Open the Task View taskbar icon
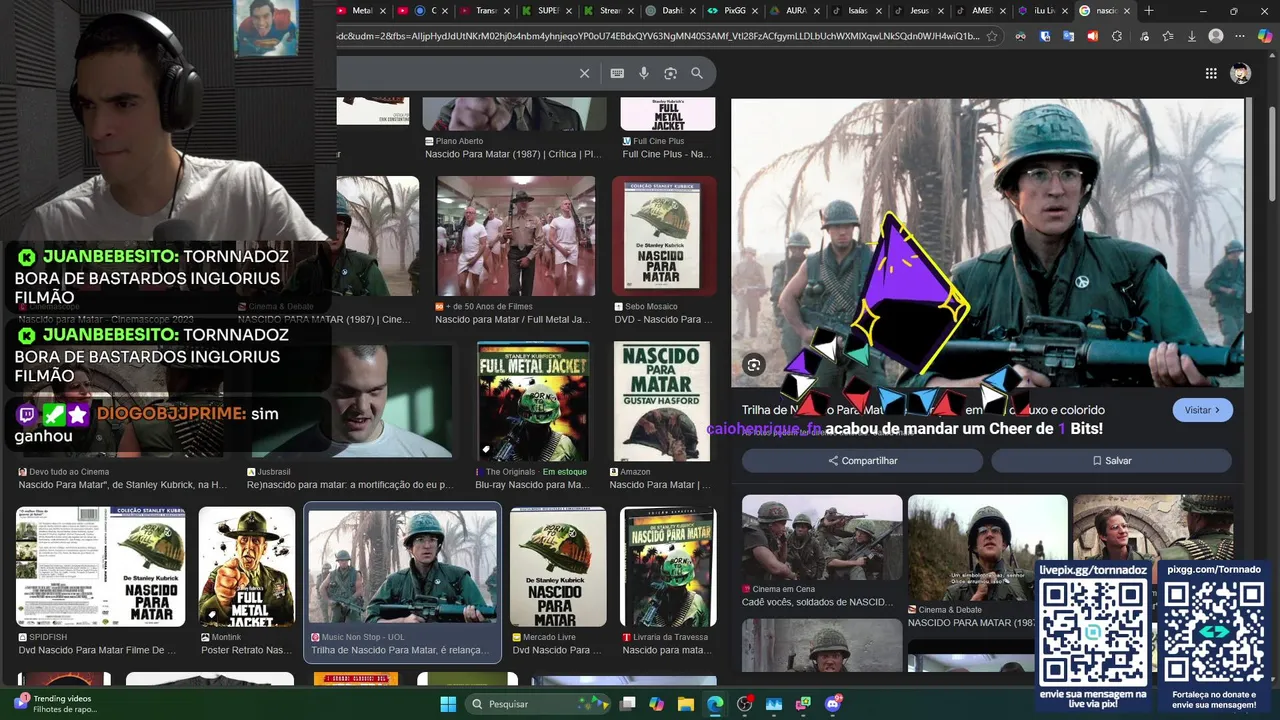 pos(627,704)
